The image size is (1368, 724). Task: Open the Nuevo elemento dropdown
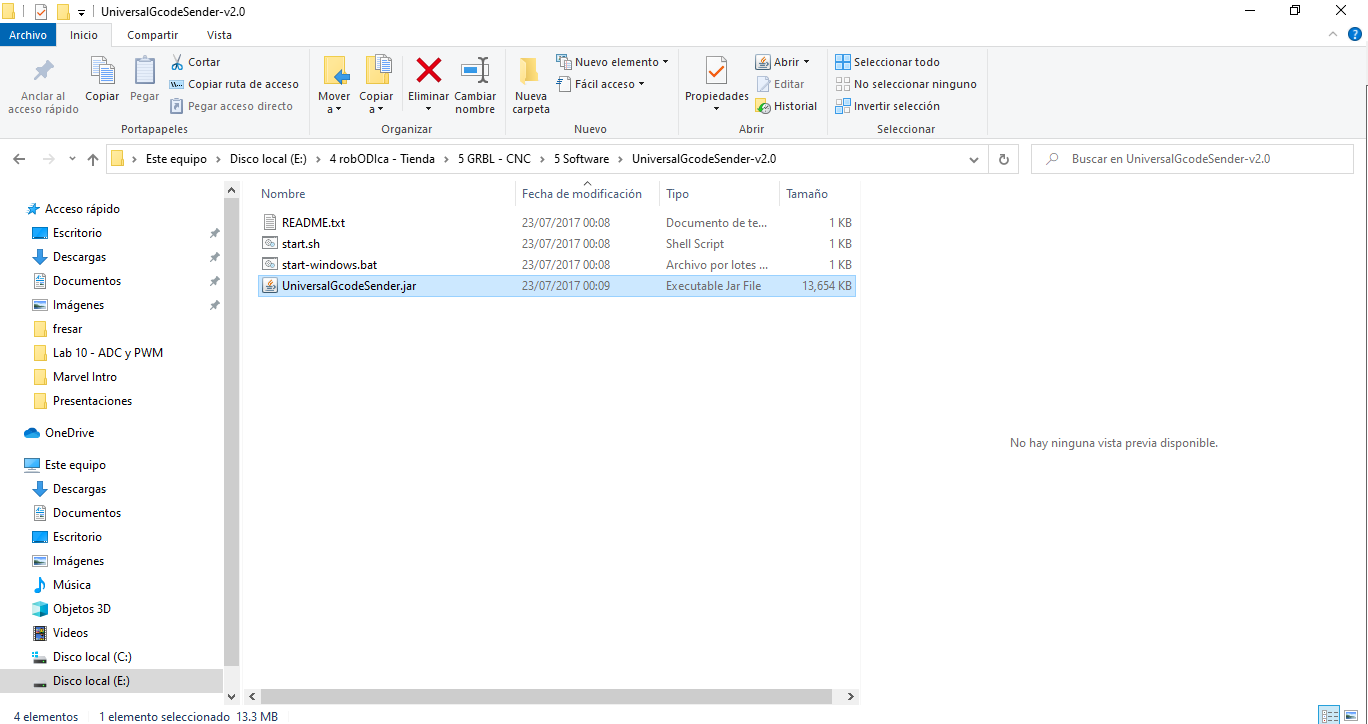click(x=613, y=62)
